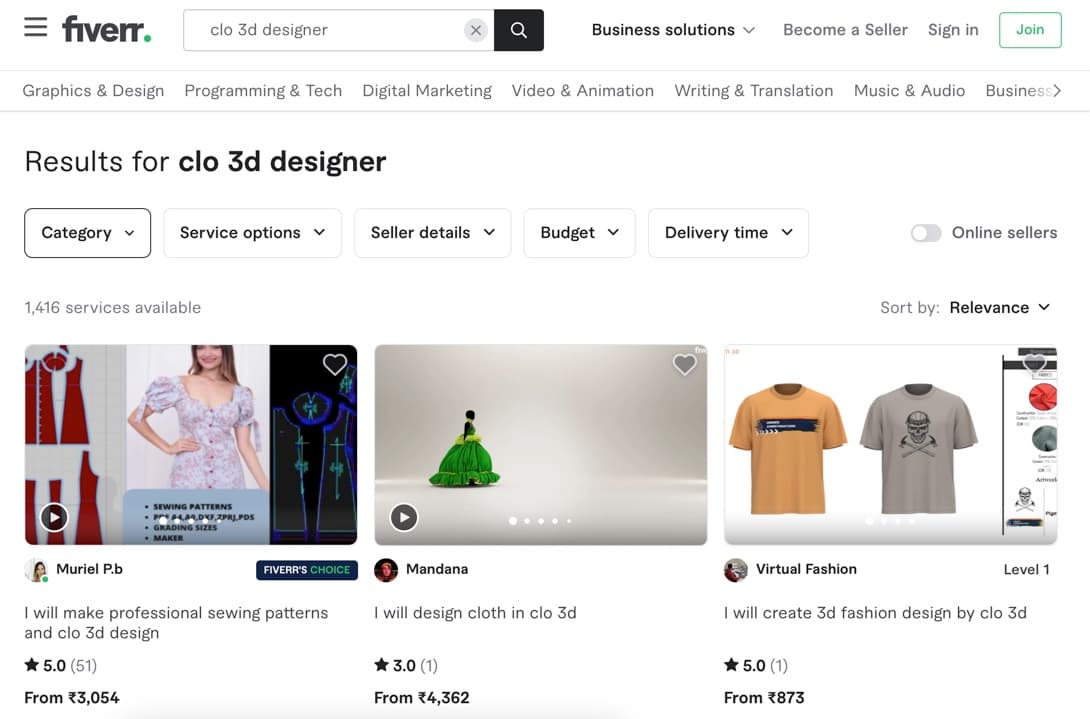
Task: Open the hamburger navigation menu
Action: click(x=34, y=28)
